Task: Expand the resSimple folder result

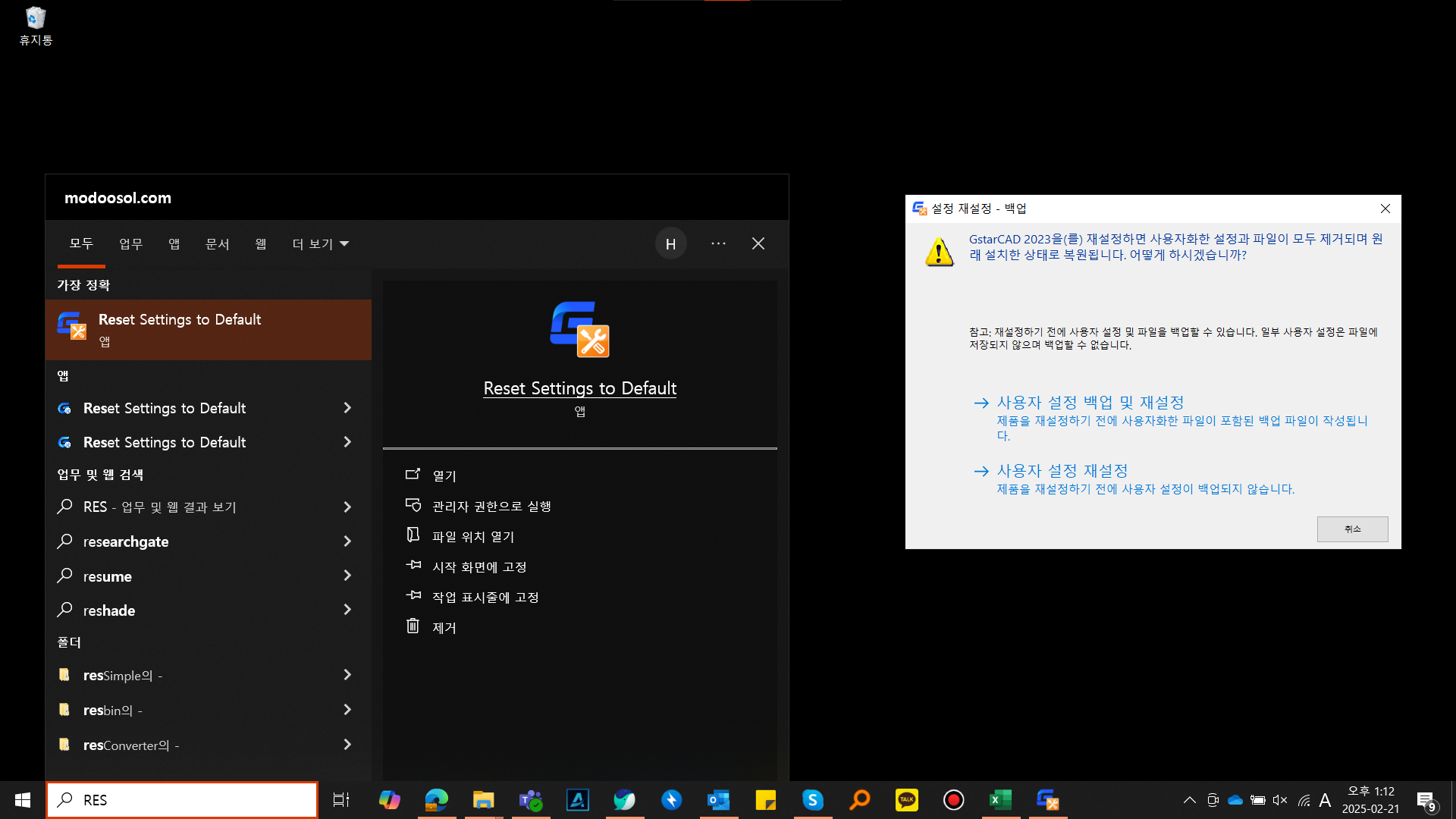Action: (347, 675)
